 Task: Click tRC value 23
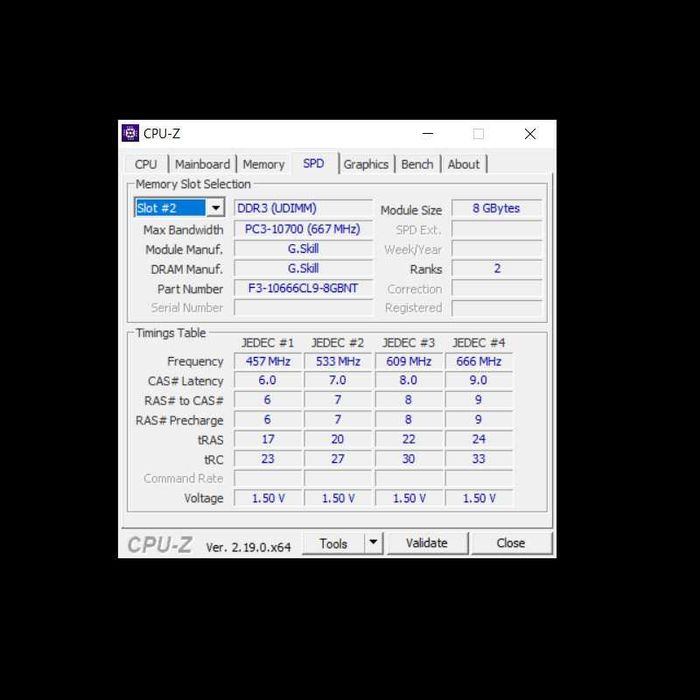tap(268, 459)
